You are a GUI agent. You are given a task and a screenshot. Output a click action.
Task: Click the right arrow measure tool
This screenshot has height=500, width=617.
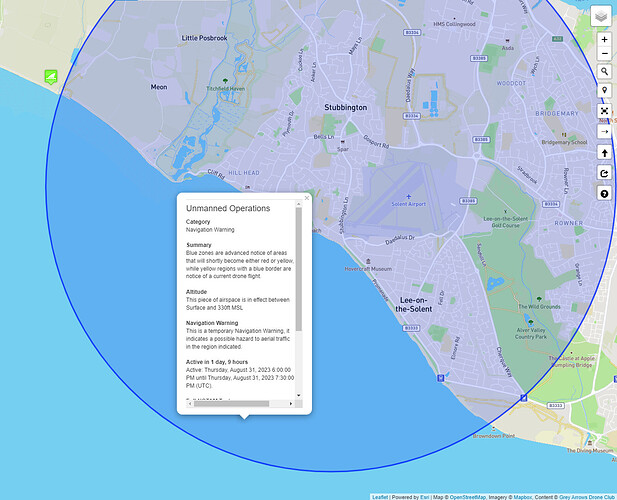pyautogui.click(x=604, y=131)
